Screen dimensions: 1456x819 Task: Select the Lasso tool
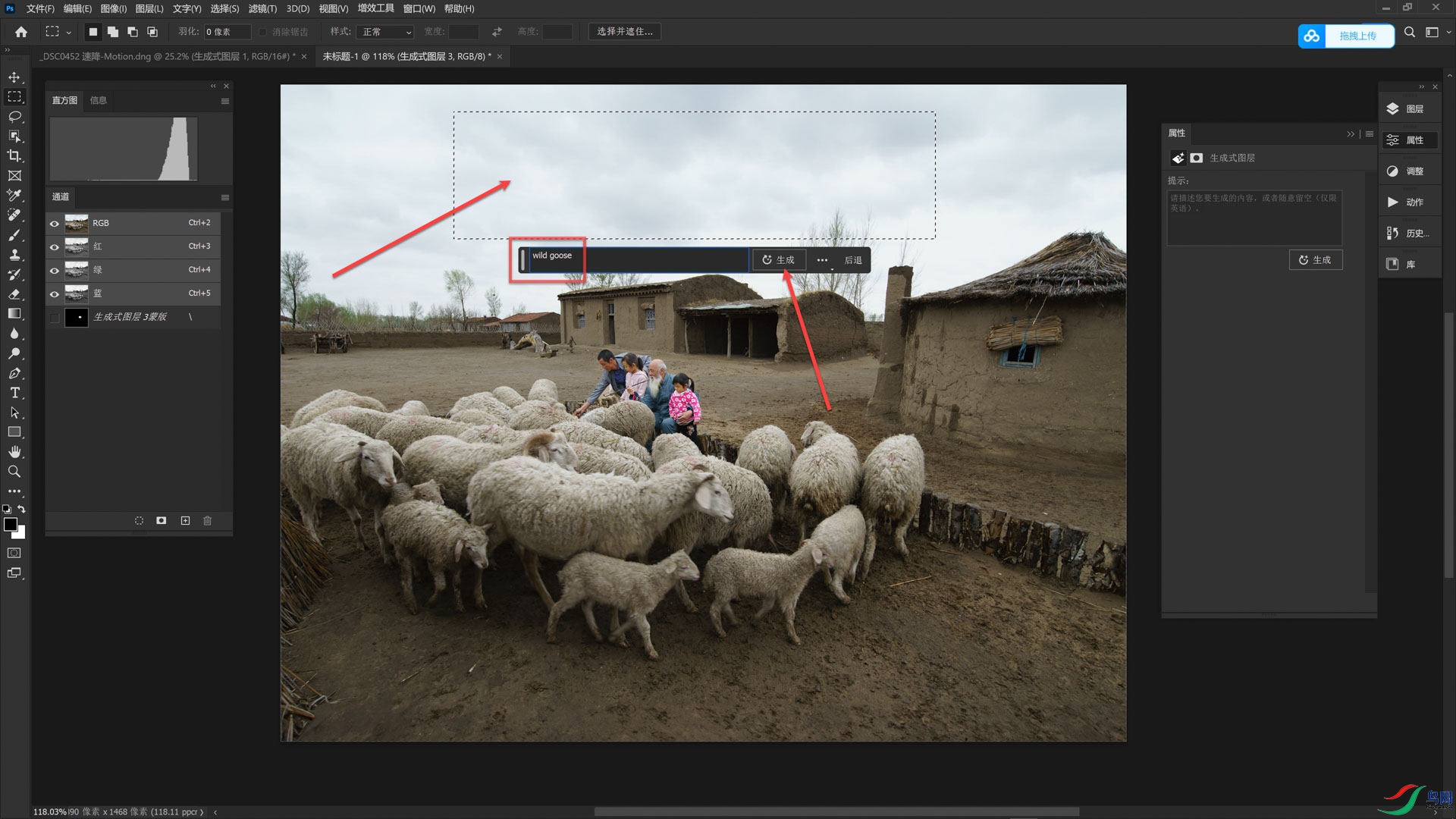coord(14,117)
